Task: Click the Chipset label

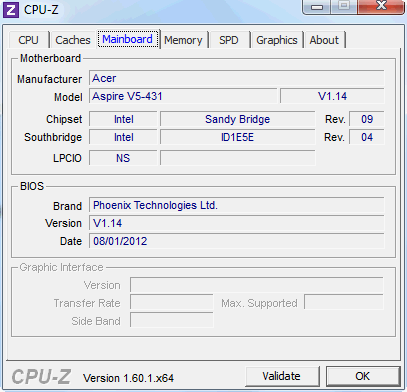Action: (x=64, y=119)
